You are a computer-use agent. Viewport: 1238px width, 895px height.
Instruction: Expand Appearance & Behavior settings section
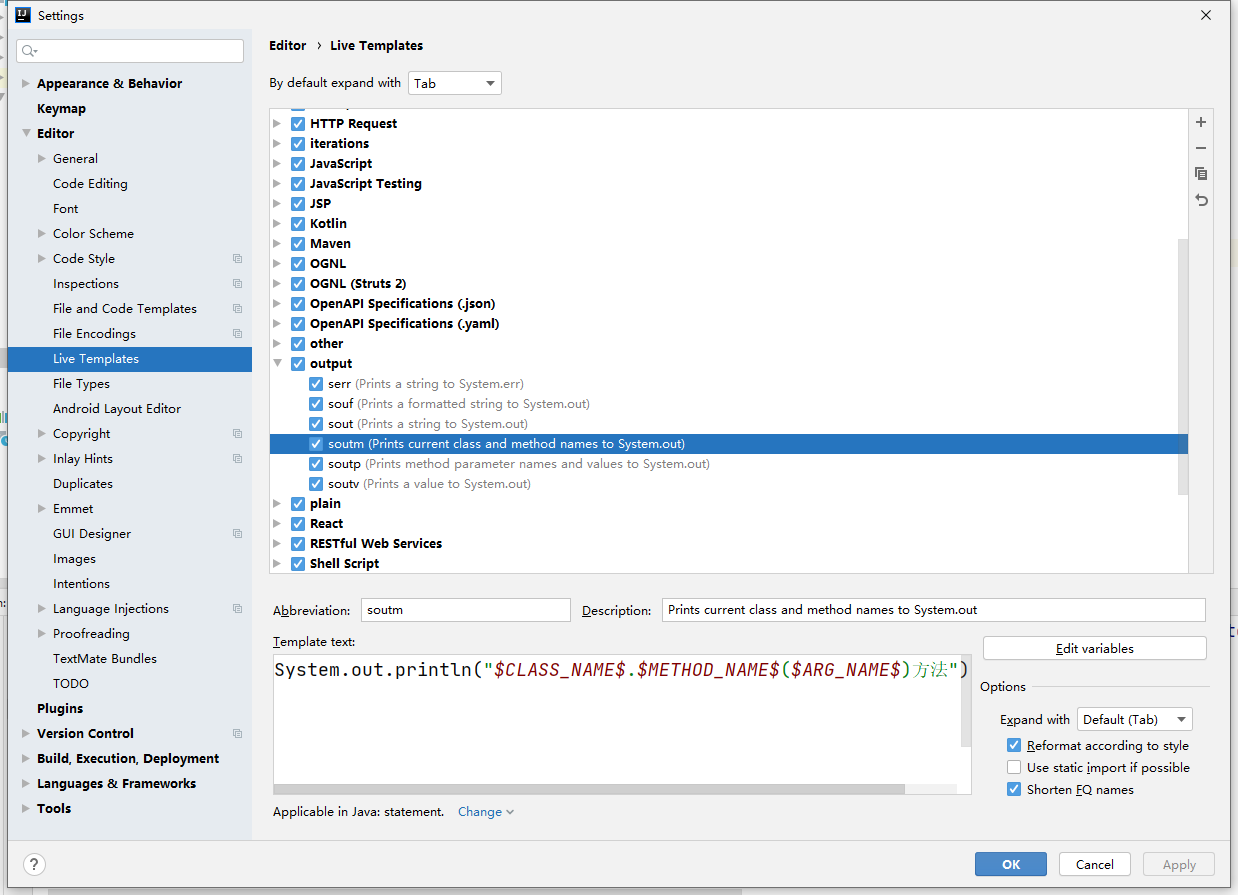click(x=26, y=84)
